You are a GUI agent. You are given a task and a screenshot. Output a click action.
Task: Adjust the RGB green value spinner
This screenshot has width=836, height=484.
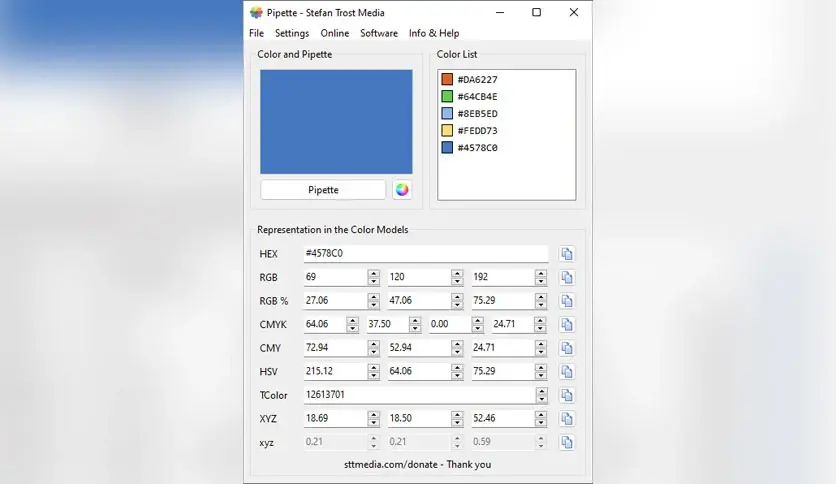click(457, 277)
